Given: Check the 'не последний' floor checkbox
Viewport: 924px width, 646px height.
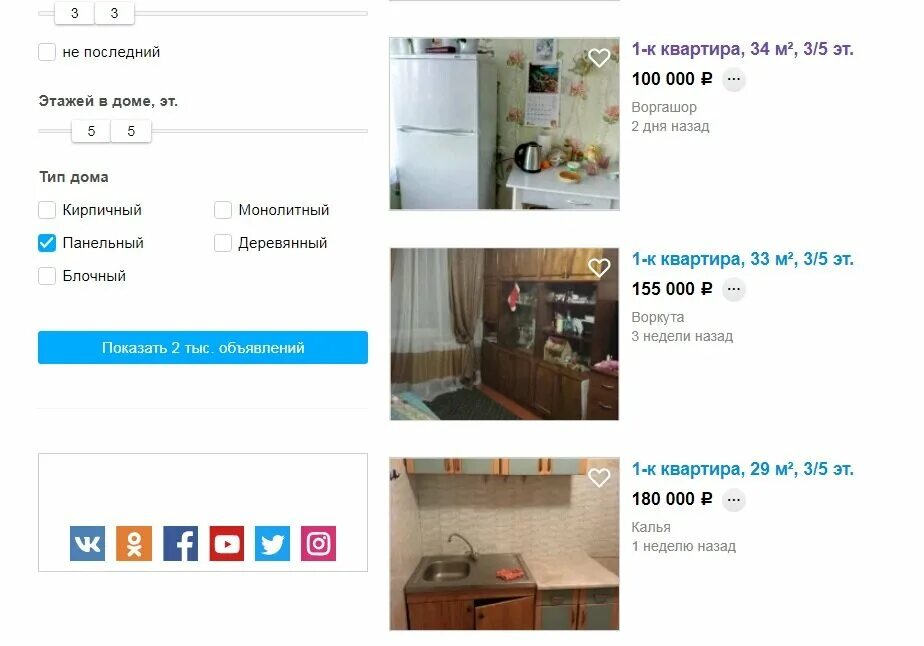Looking at the screenshot, I should (47, 52).
